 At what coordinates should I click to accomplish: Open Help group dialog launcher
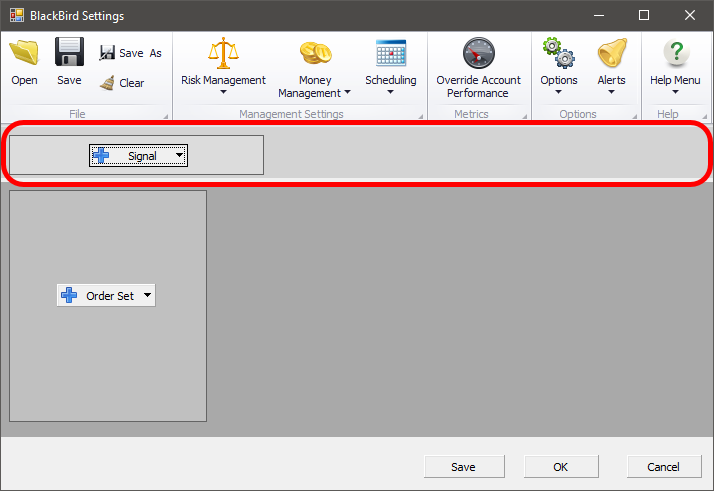click(705, 117)
